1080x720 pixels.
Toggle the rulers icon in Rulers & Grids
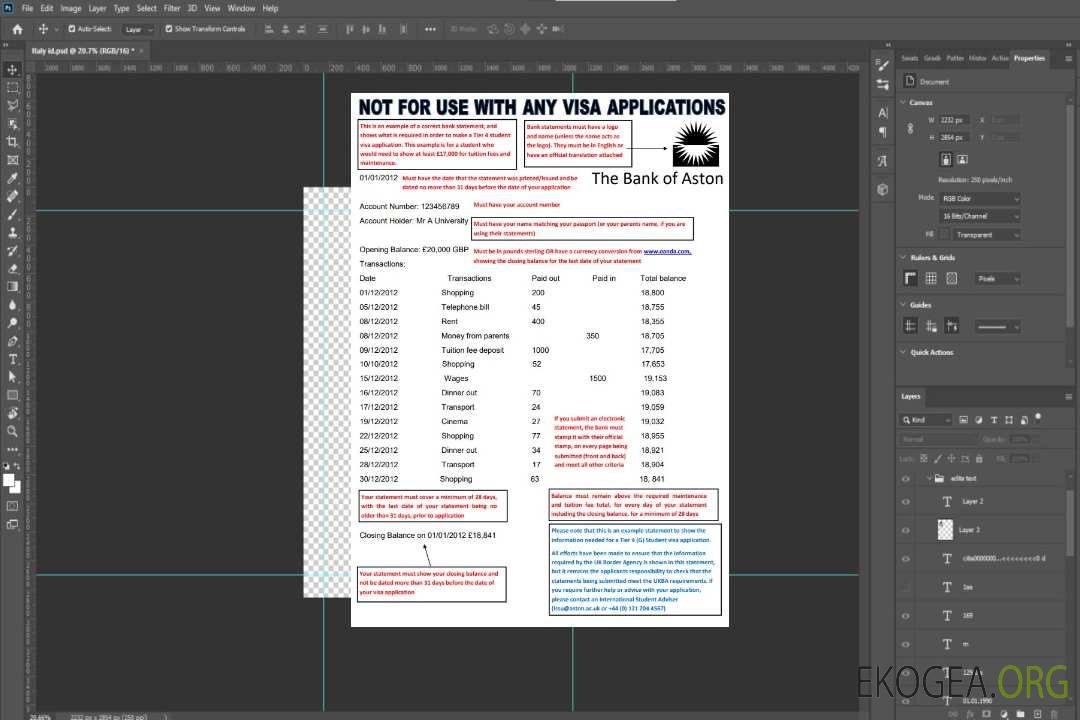pos(910,279)
